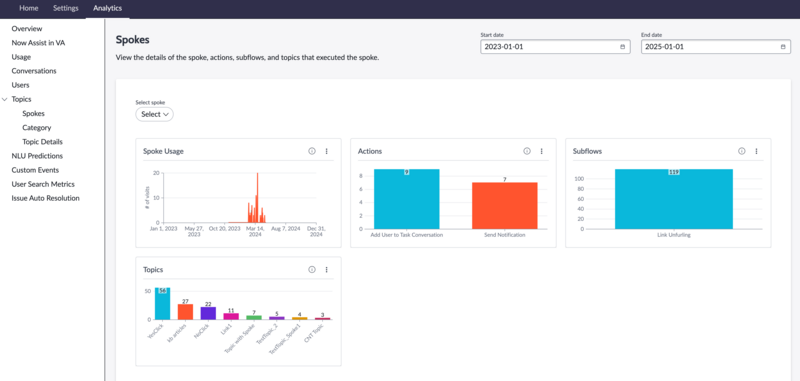Open the Usage analytics page
Viewport: 800px width, 381px height.
pyautogui.click(x=21, y=57)
